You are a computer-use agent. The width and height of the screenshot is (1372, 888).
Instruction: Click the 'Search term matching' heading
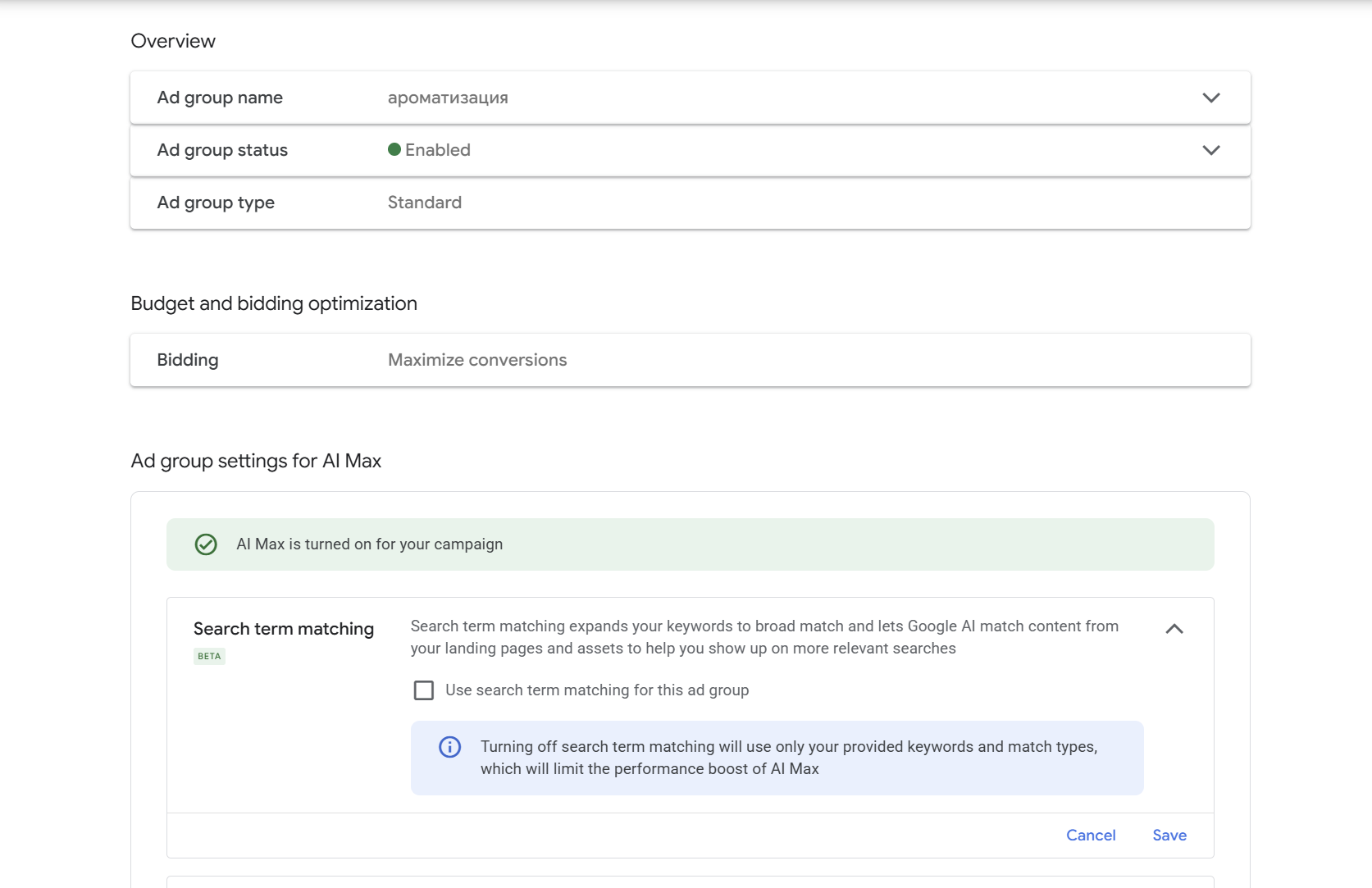283,629
